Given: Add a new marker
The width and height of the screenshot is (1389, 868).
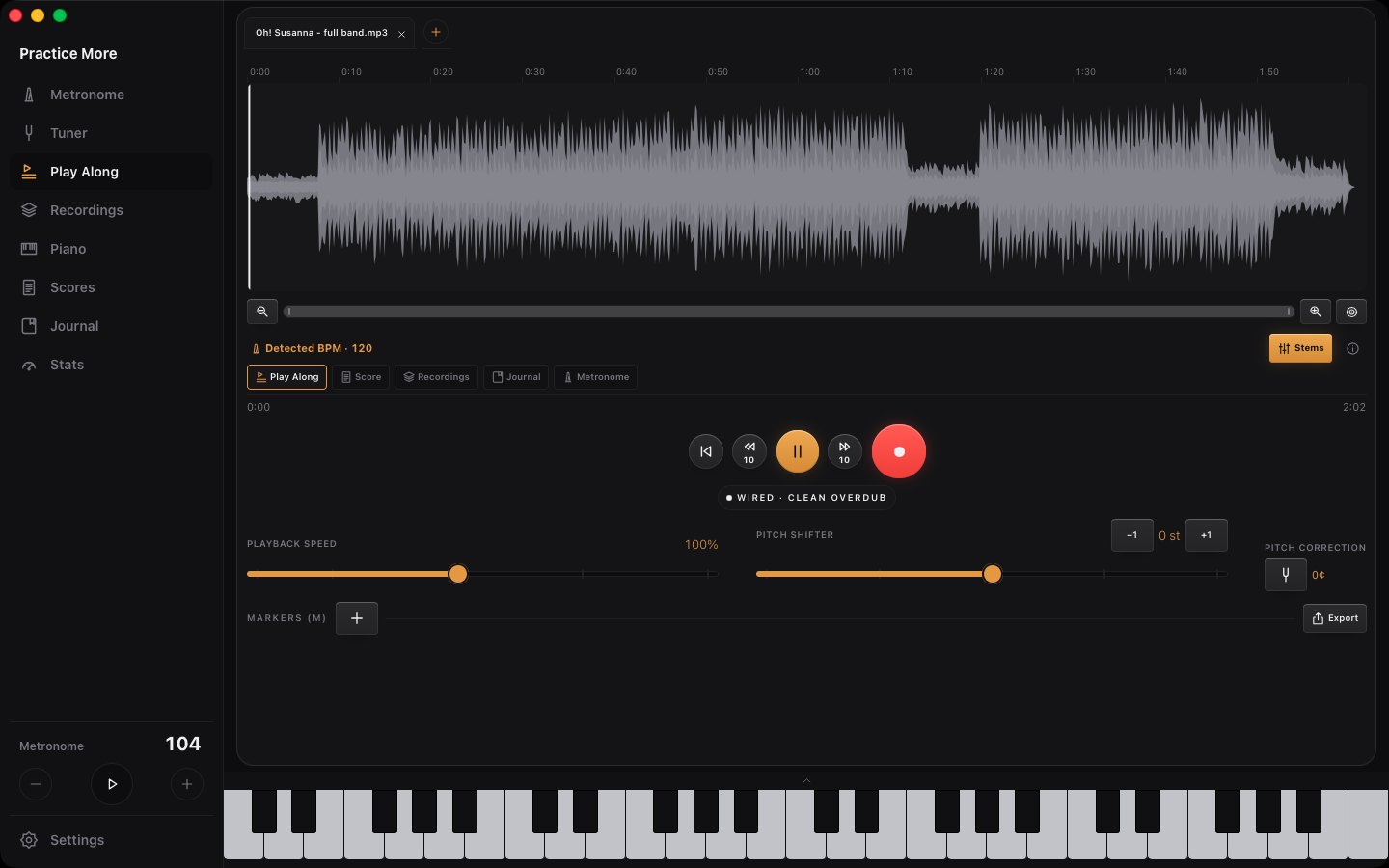Looking at the screenshot, I should [x=357, y=618].
